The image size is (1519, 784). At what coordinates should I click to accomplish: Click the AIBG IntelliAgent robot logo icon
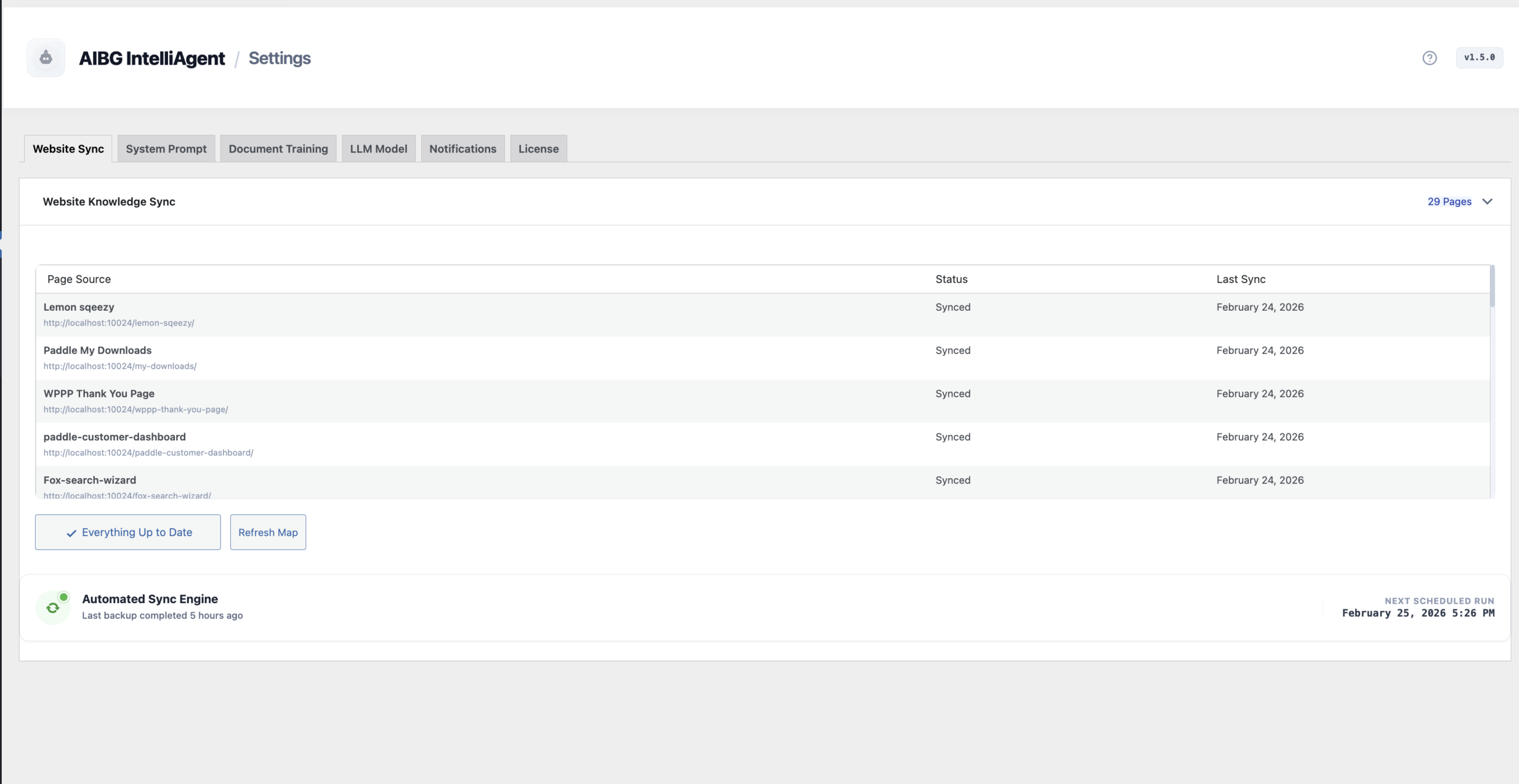click(x=46, y=58)
